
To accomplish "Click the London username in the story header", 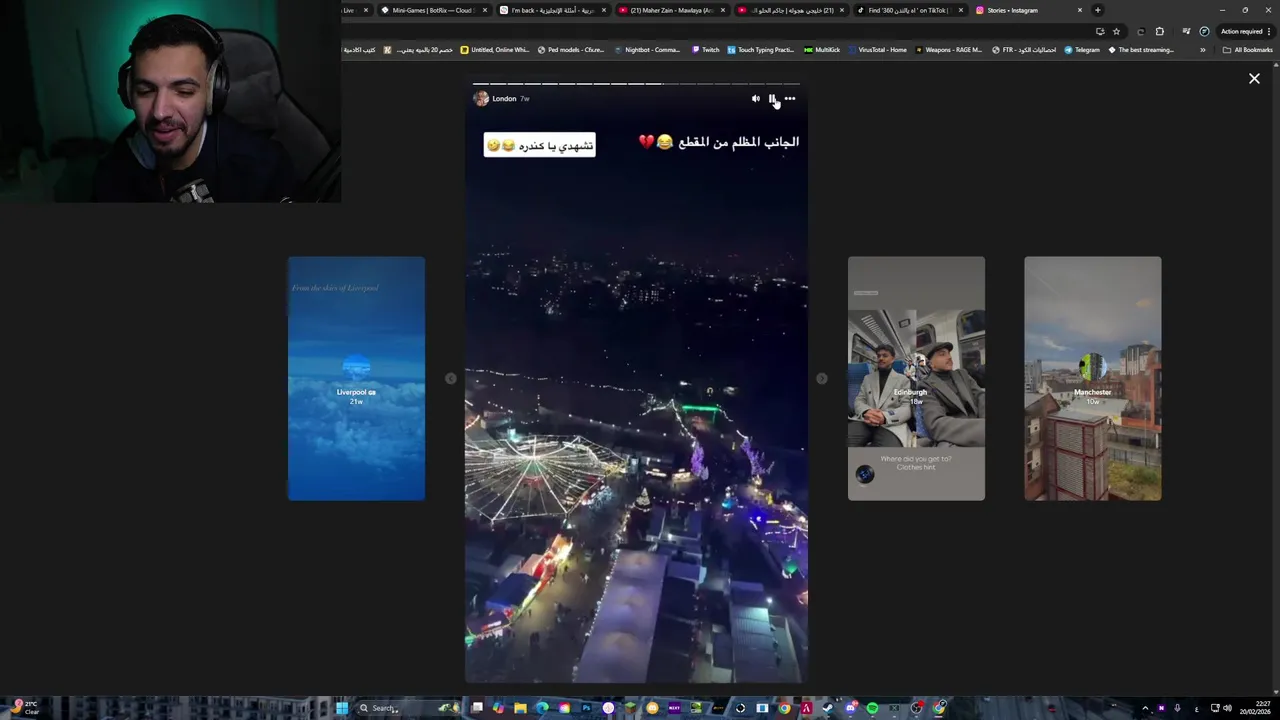I will click(504, 99).
